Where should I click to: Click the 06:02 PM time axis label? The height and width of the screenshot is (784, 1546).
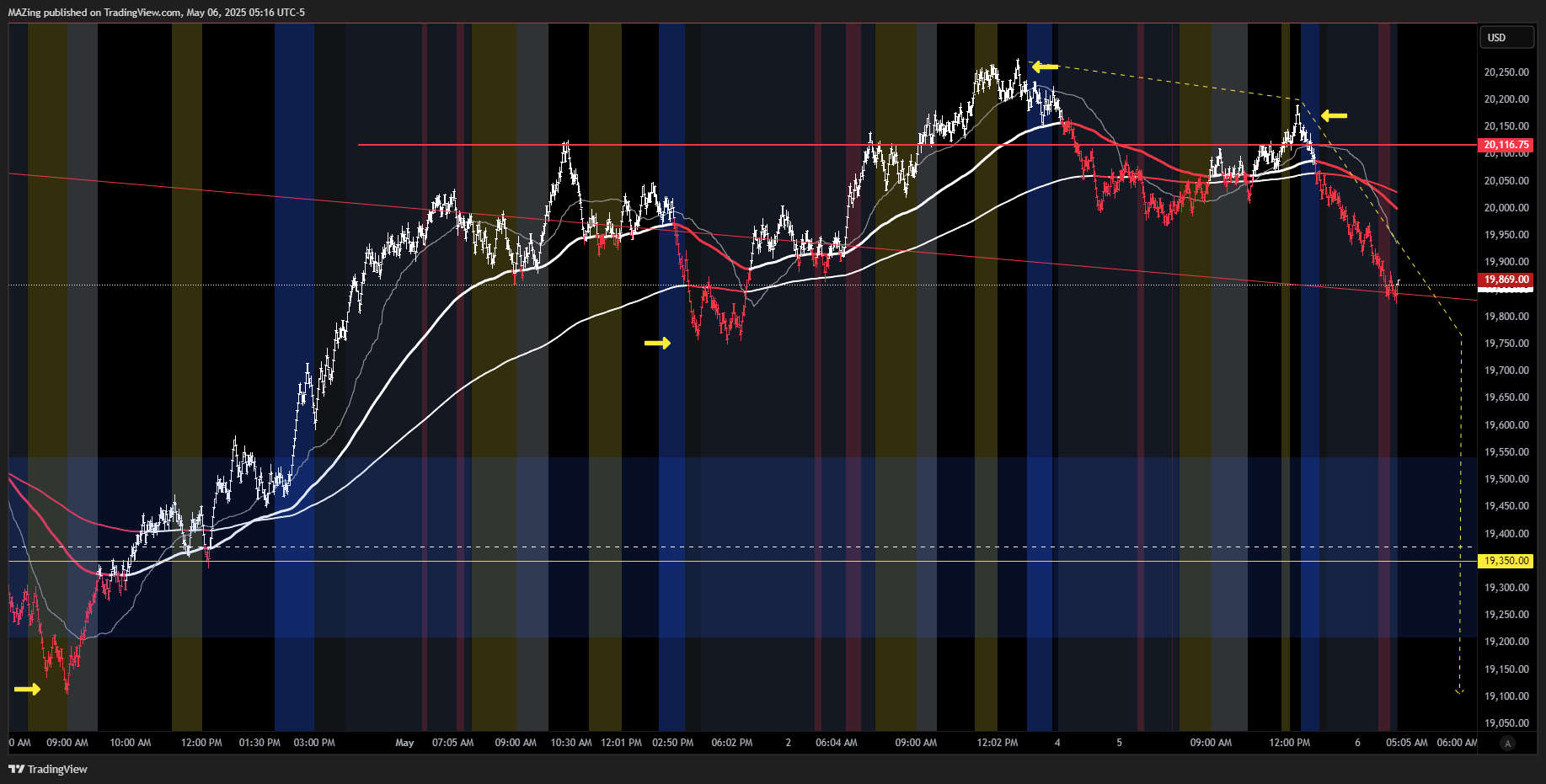(732, 743)
